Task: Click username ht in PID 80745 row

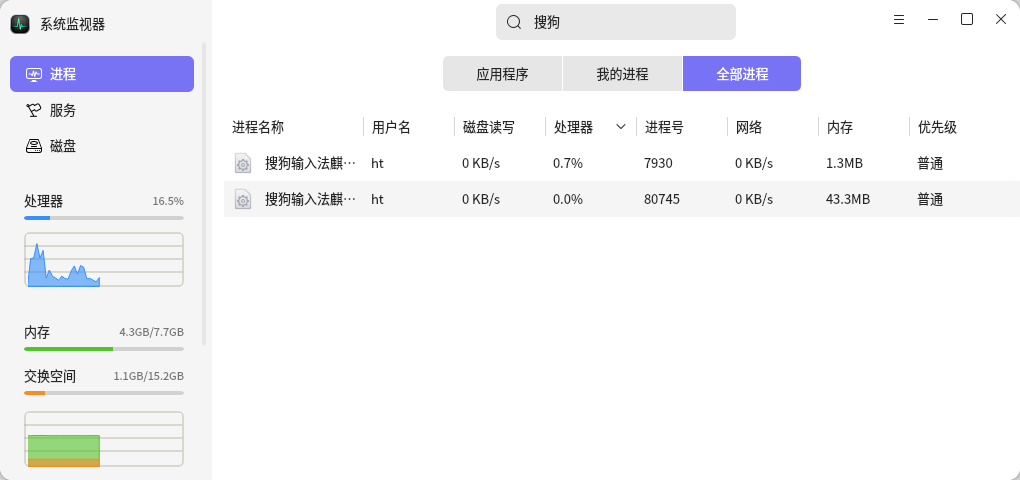Action: [377, 199]
